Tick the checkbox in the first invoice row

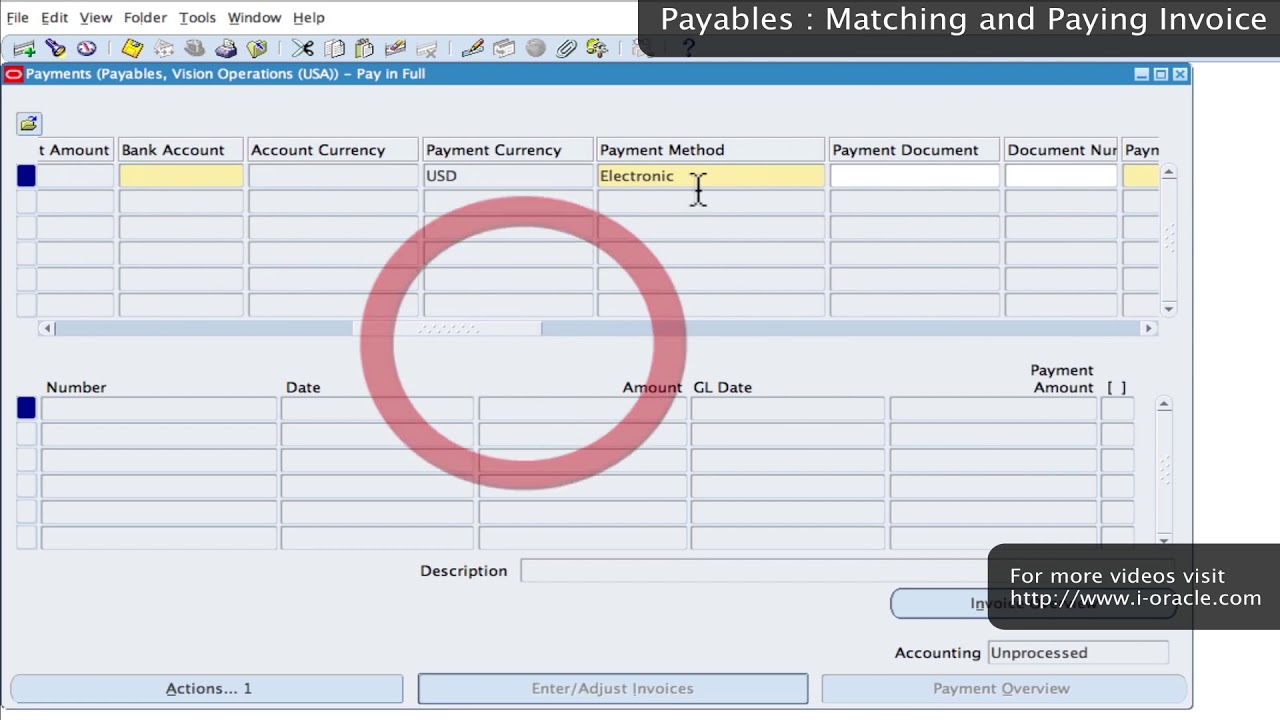click(1117, 408)
